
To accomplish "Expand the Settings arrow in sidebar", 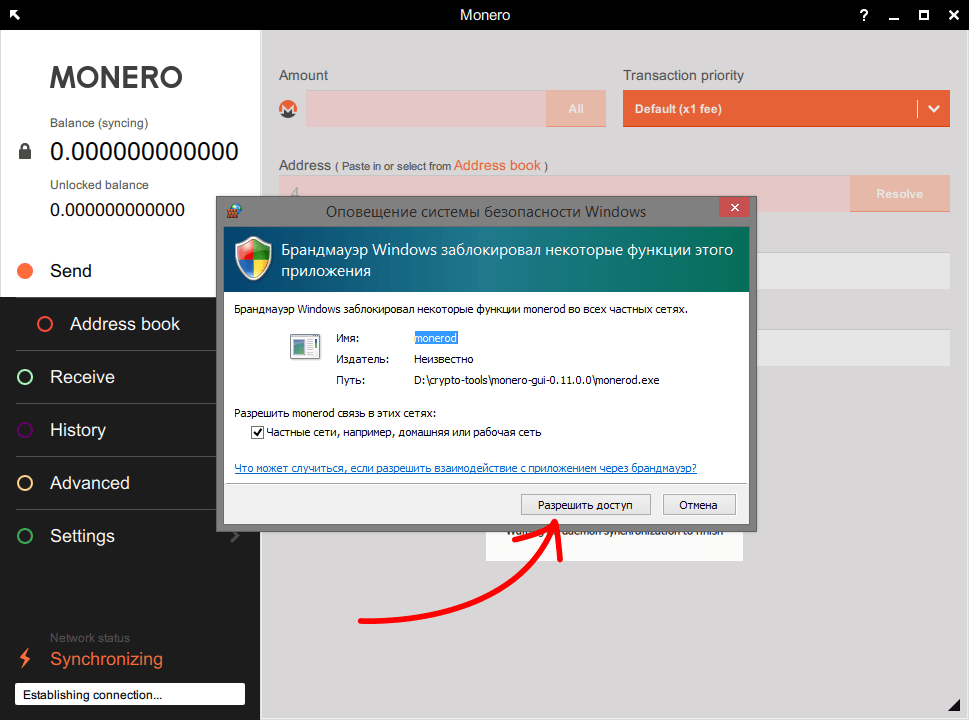I will (x=235, y=537).
